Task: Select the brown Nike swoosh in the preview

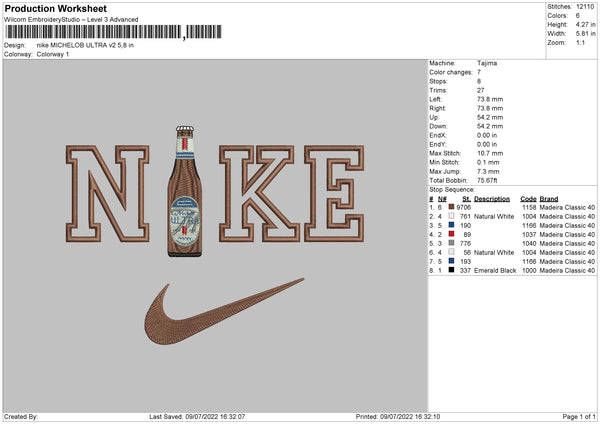Action: [x=224, y=312]
